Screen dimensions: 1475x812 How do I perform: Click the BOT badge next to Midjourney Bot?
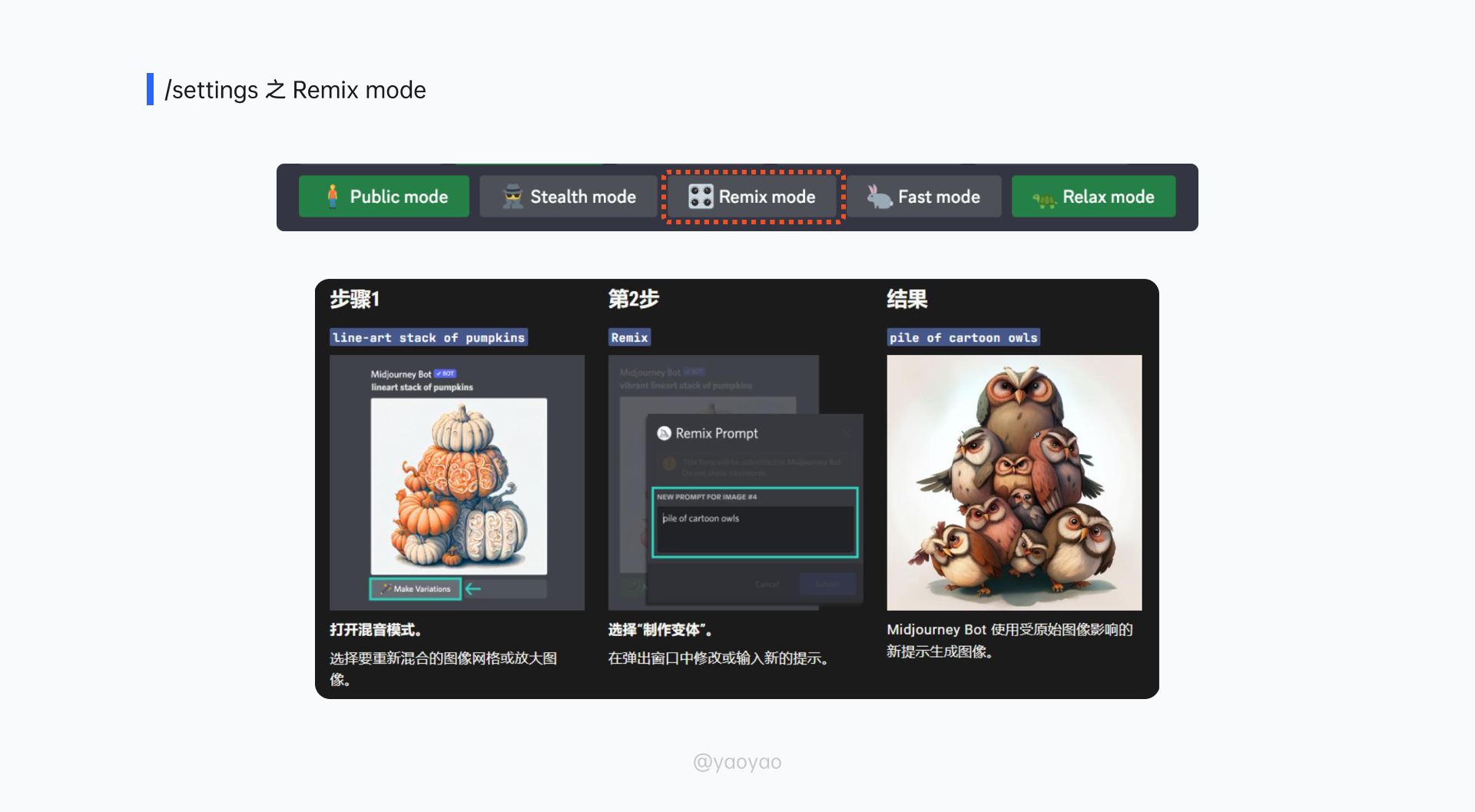pyautogui.click(x=446, y=374)
